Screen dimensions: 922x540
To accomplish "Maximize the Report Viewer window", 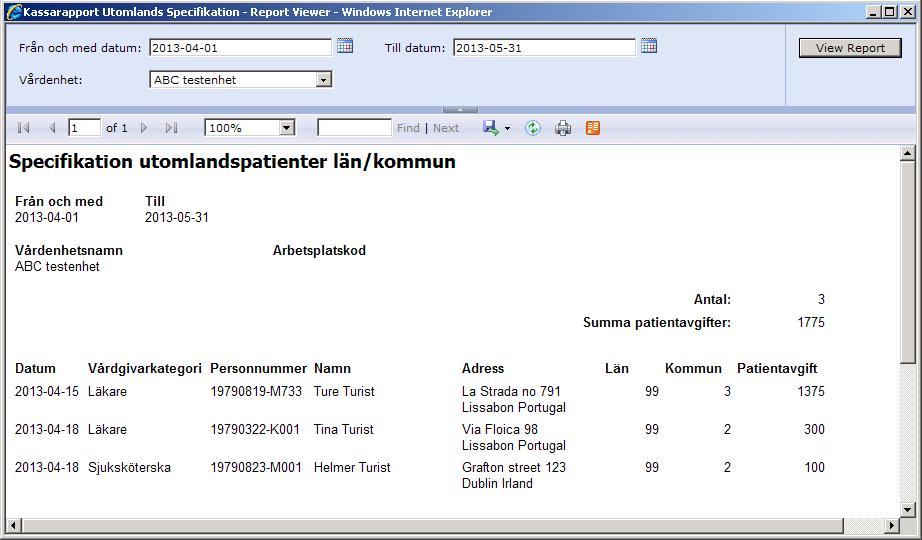I will (890, 12).
